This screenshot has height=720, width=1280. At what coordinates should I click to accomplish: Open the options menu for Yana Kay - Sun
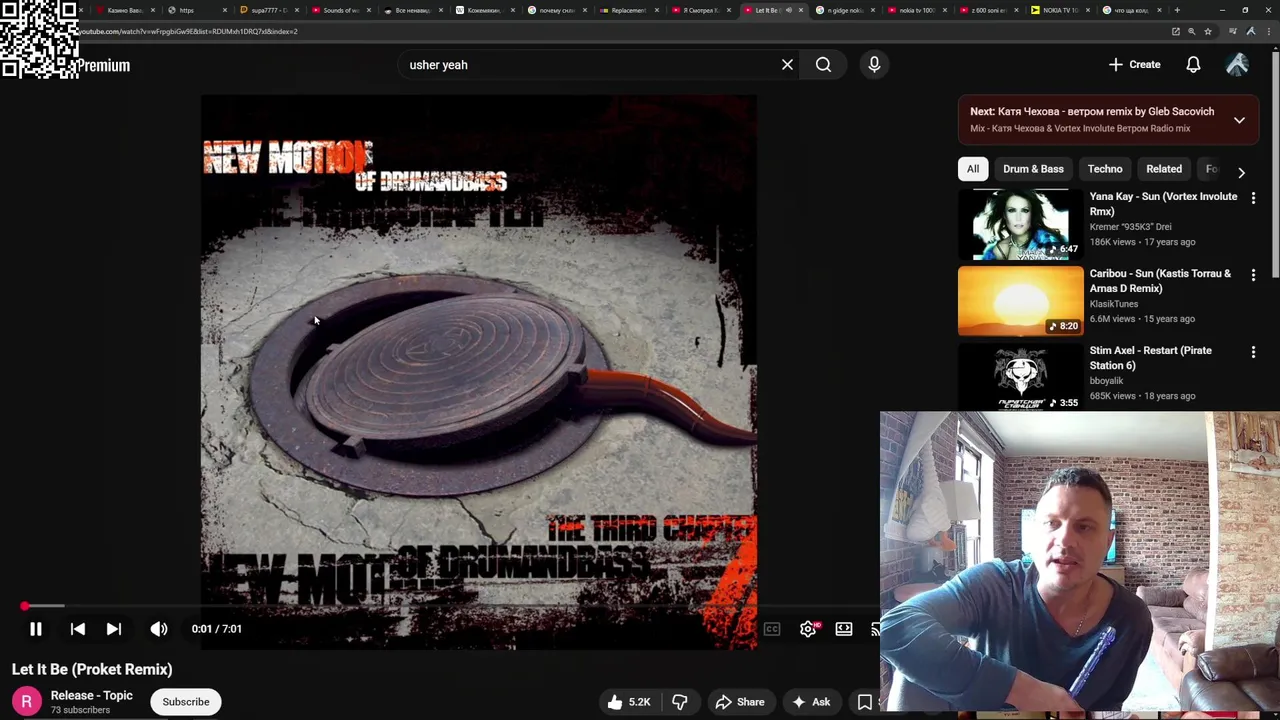click(1253, 198)
